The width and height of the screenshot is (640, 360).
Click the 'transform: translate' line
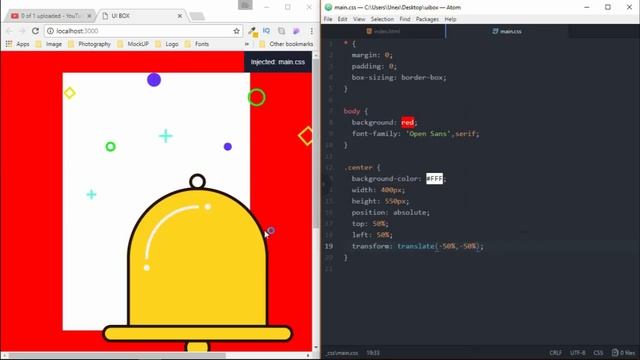(x=417, y=246)
